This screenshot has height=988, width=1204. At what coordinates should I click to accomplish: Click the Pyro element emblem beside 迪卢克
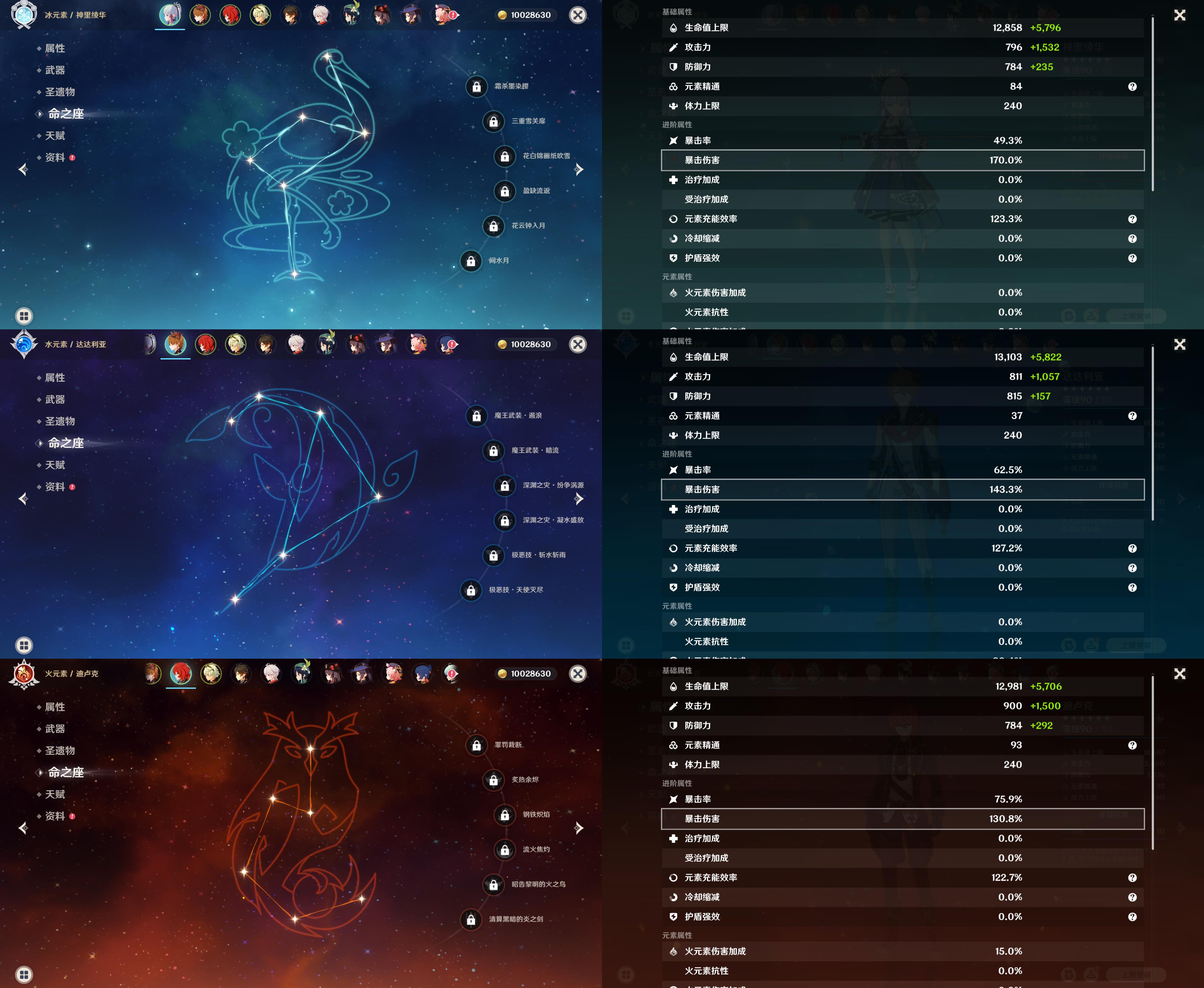click(24, 674)
